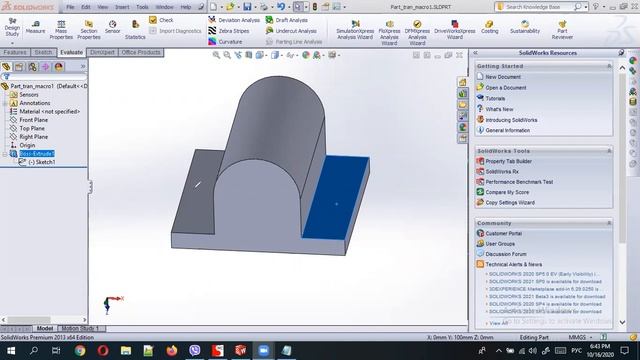
Task: Open Viber from Windows taskbar
Action: click(195, 350)
